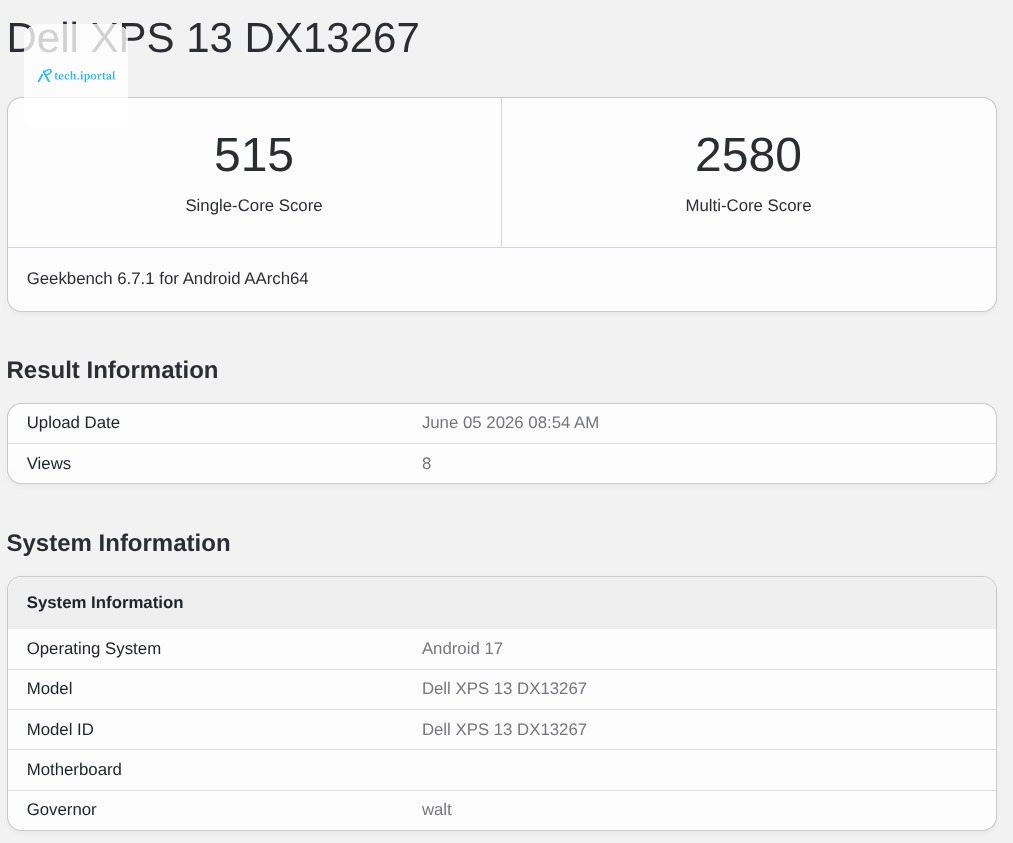Click the Single-Core Score label
This screenshot has height=843, width=1013.
(254, 205)
